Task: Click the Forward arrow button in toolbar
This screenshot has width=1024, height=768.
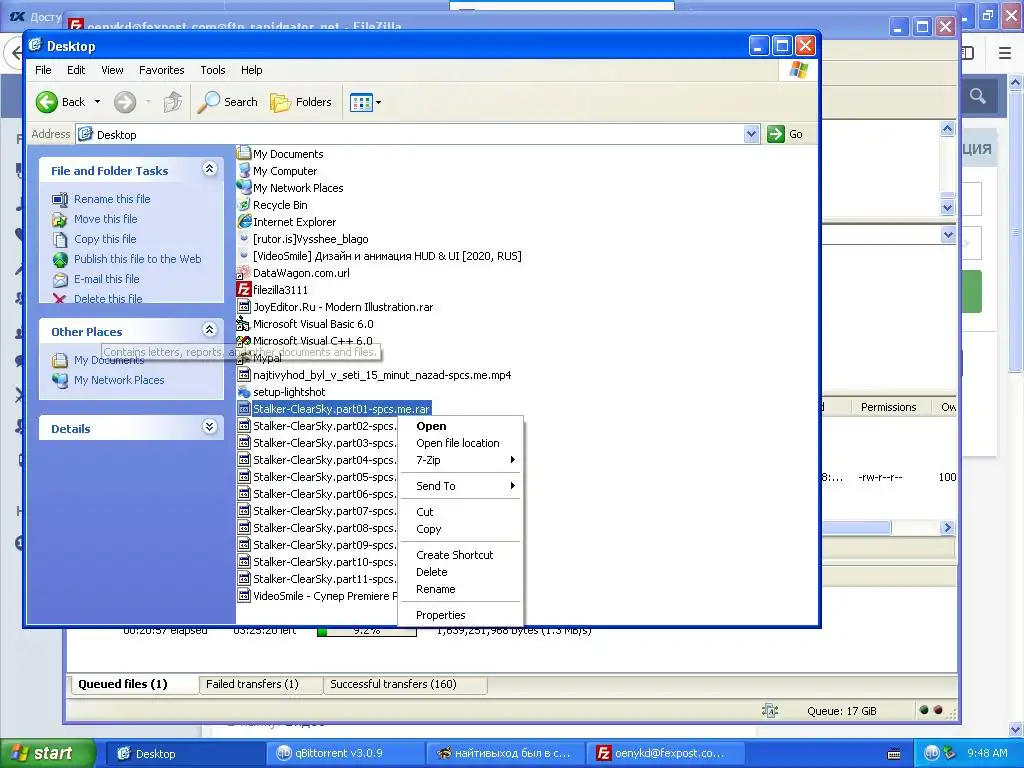Action: pyautogui.click(x=125, y=102)
